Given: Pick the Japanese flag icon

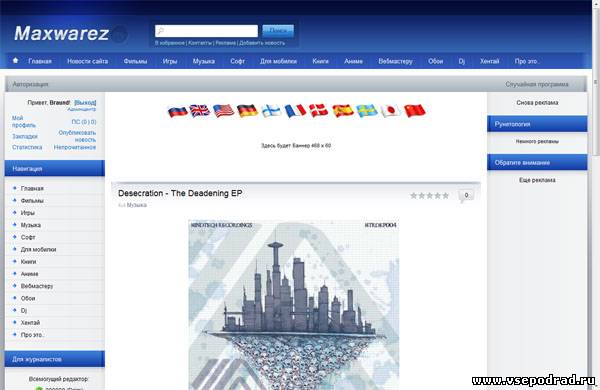Looking at the screenshot, I should 390,111.
